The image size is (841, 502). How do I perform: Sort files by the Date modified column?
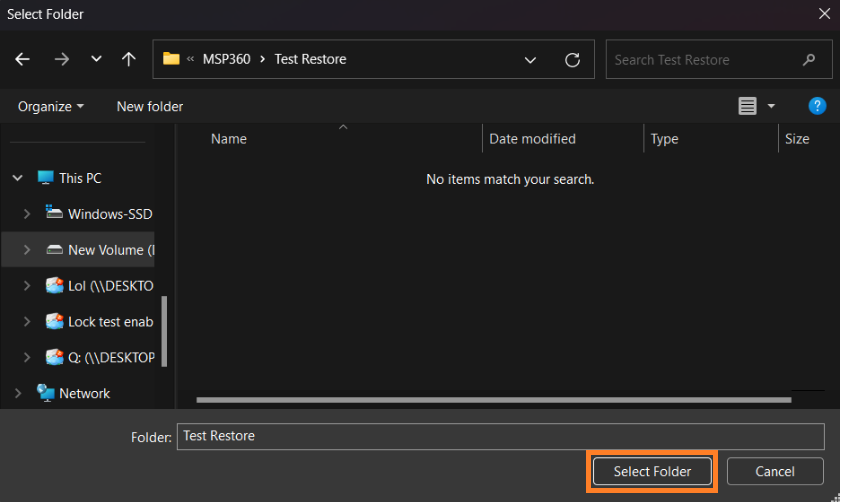(532, 139)
